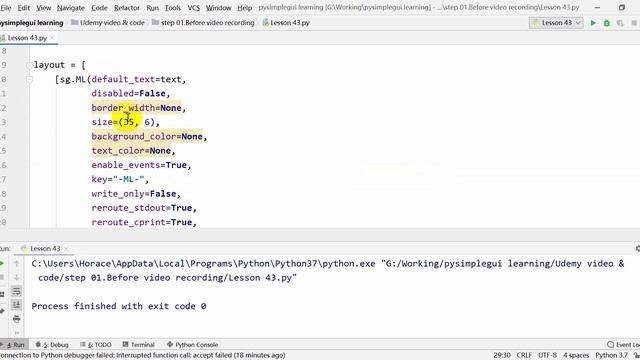Viewport: 640px width, 360px height.
Task: Open the 6: TODO tool window
Action: [96, 345]
